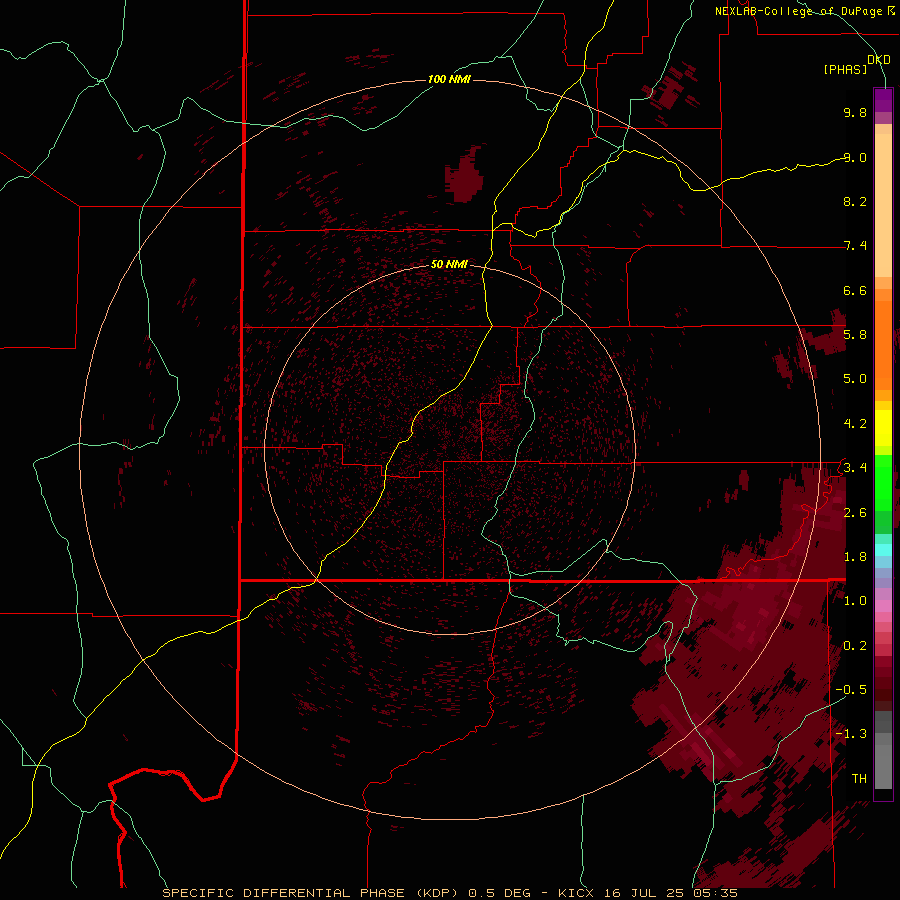The height and width of the screenshot is (900, 900).
Task: Click the DKD product code label
Action: click(879, 60)
